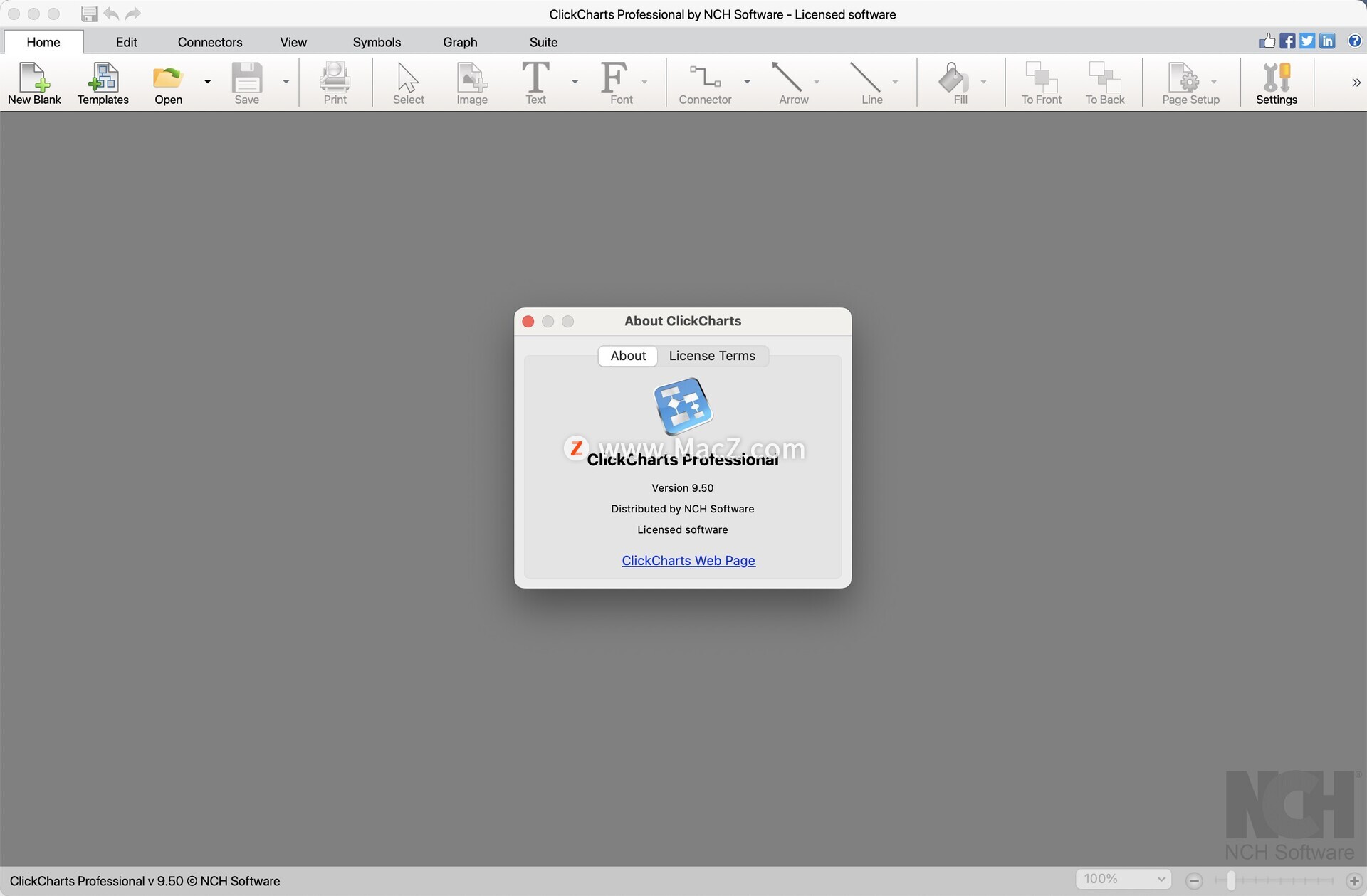Expand the Text dropdown arrow
Screen dimensions: 1367x896
[x=575, y=82]
